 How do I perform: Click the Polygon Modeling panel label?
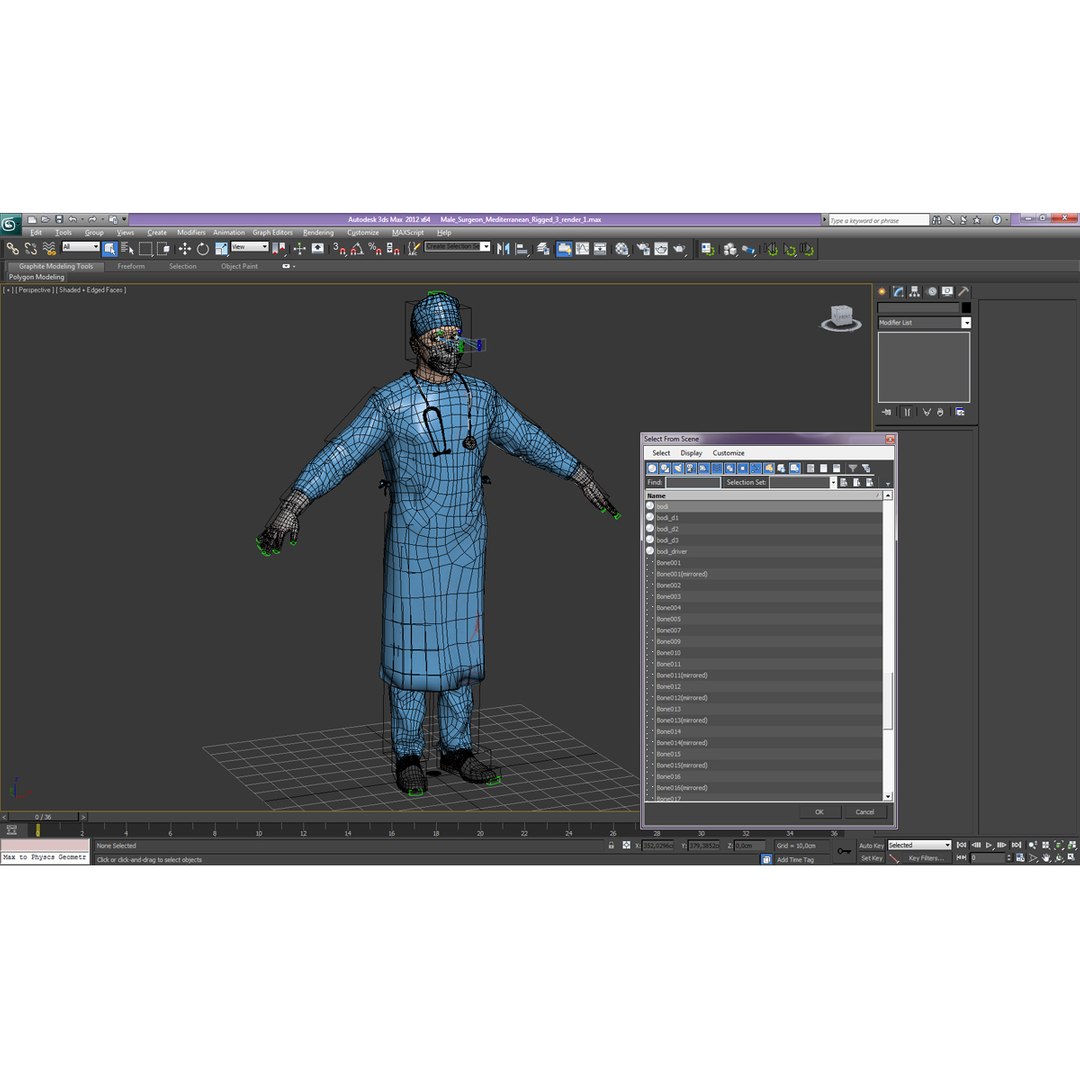tap(37, 277)
